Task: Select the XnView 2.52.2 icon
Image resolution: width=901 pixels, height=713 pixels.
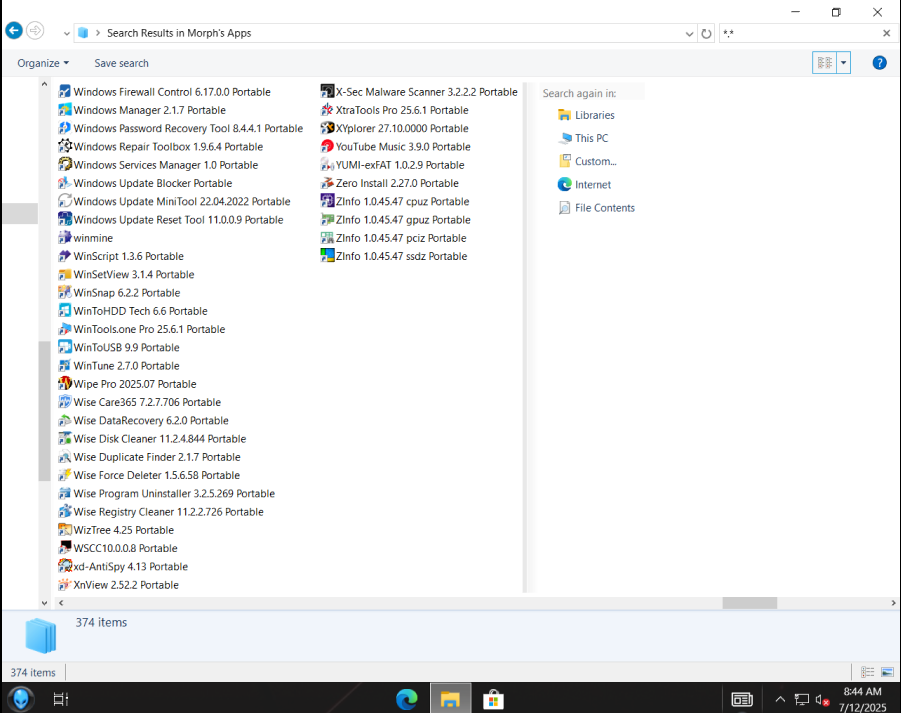Action: pyautogui.click(x=65, y=585)
